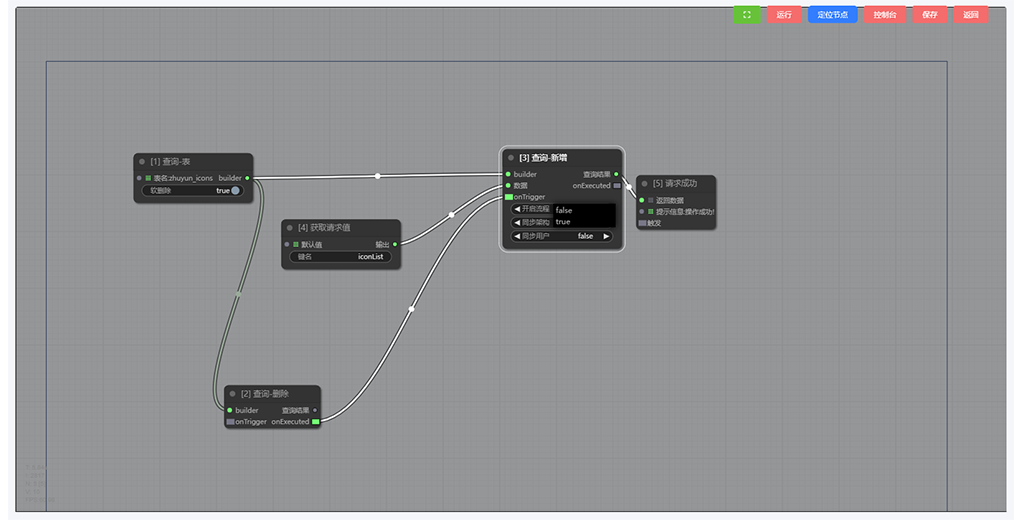Click the 表名 input port of node 1
The image size is (1024, 520).
139,178
